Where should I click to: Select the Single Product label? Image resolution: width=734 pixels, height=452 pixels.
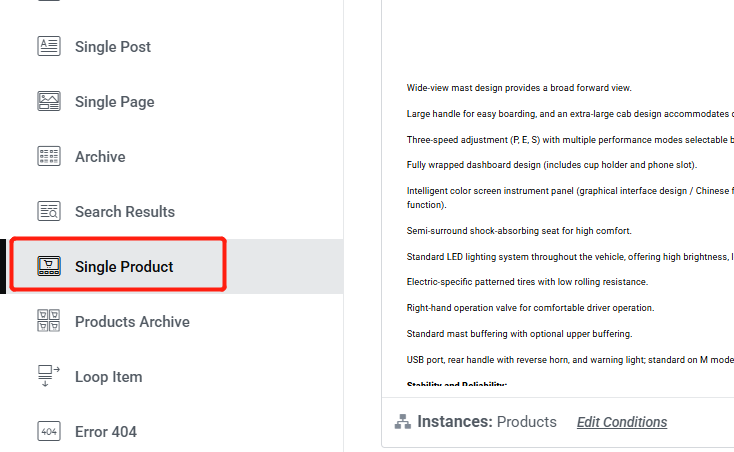[124, 267]
